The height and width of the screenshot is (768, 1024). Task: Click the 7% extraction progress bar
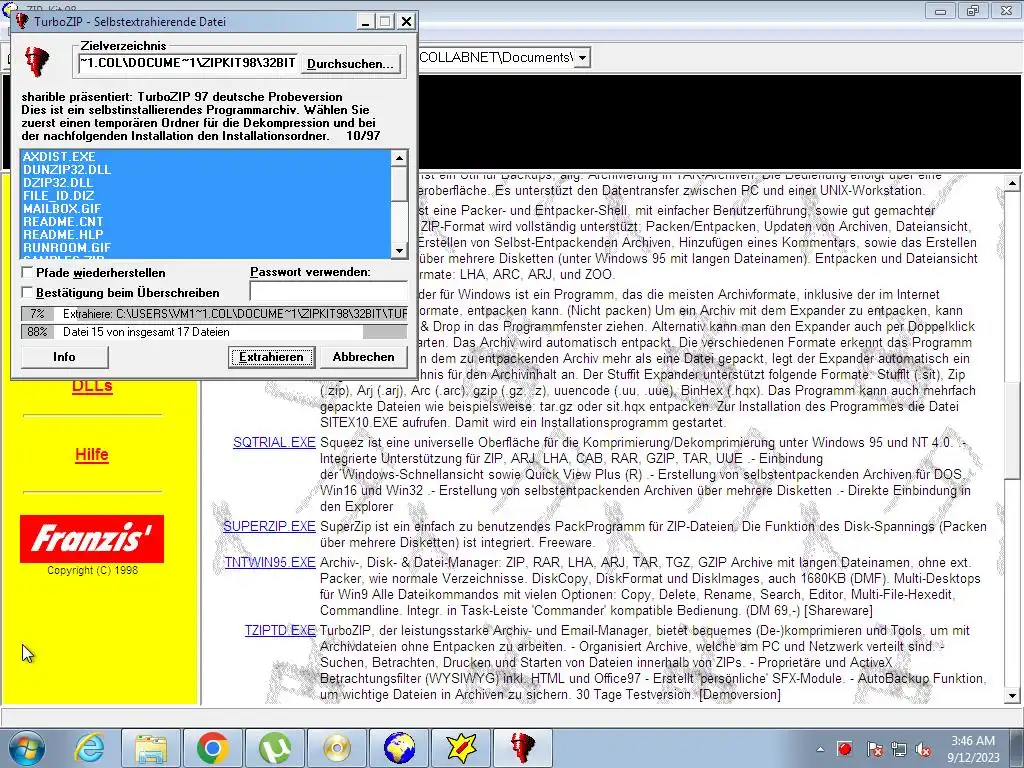click(x=214, y=313)
